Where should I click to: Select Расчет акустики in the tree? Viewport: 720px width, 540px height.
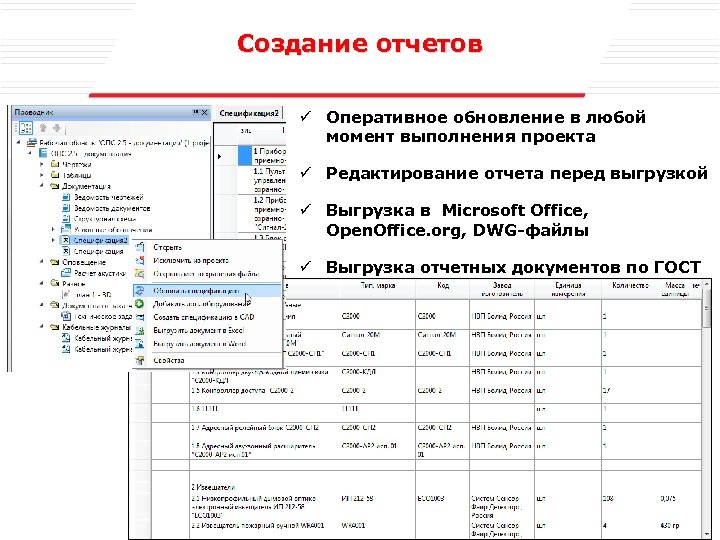[100, 273]
